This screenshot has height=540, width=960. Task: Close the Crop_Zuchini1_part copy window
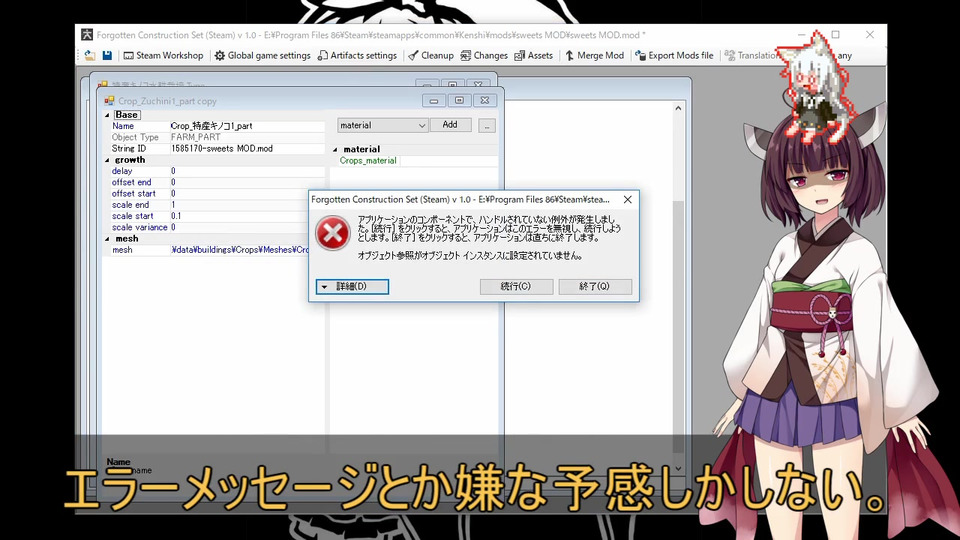[485, 101]
